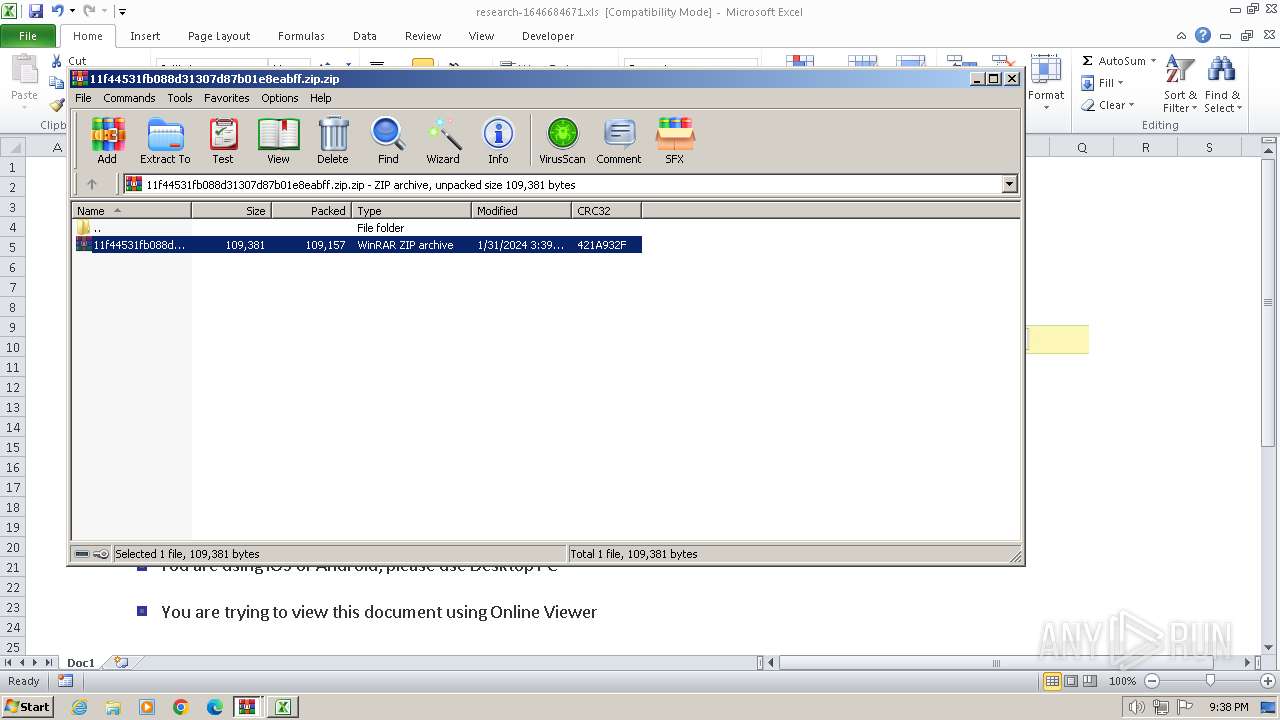Open Microsoft Edge from taskbar
The image size is (1280, 720).
[x=215, y=707]
